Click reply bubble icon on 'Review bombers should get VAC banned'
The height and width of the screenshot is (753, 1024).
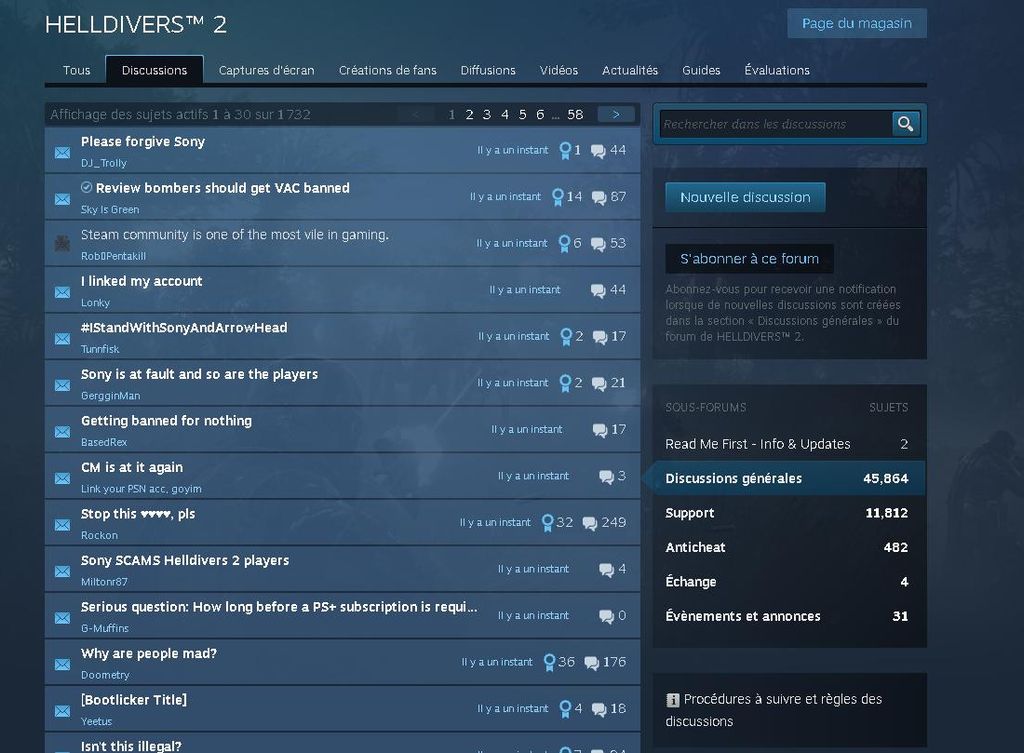599,197
